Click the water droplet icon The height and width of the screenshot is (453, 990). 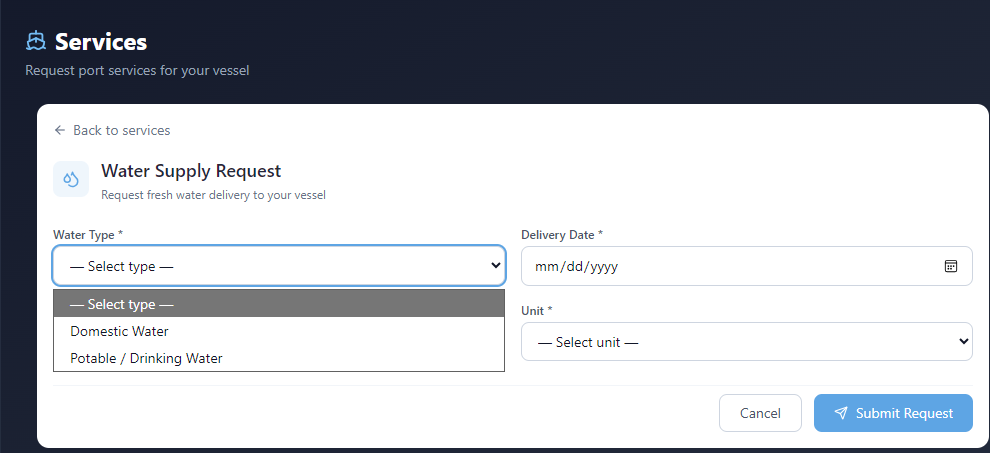(x=71, y=179)
